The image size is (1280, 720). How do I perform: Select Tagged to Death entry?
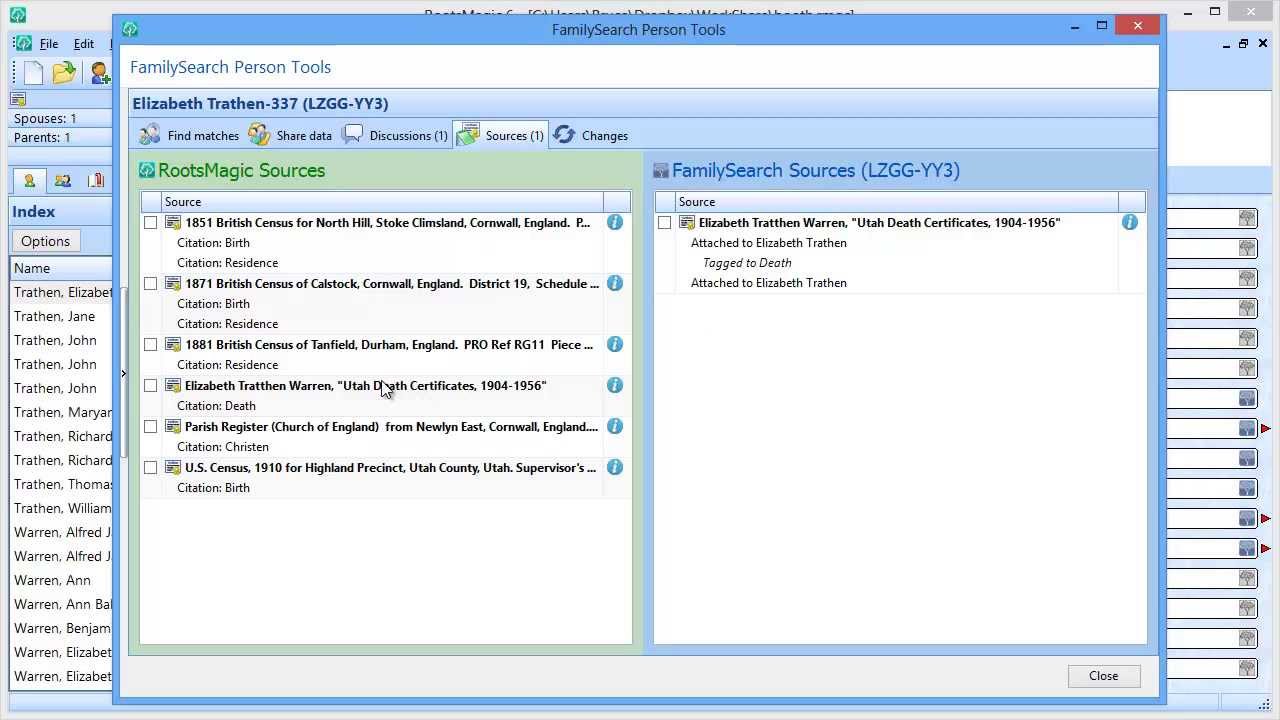pos(747,263)
